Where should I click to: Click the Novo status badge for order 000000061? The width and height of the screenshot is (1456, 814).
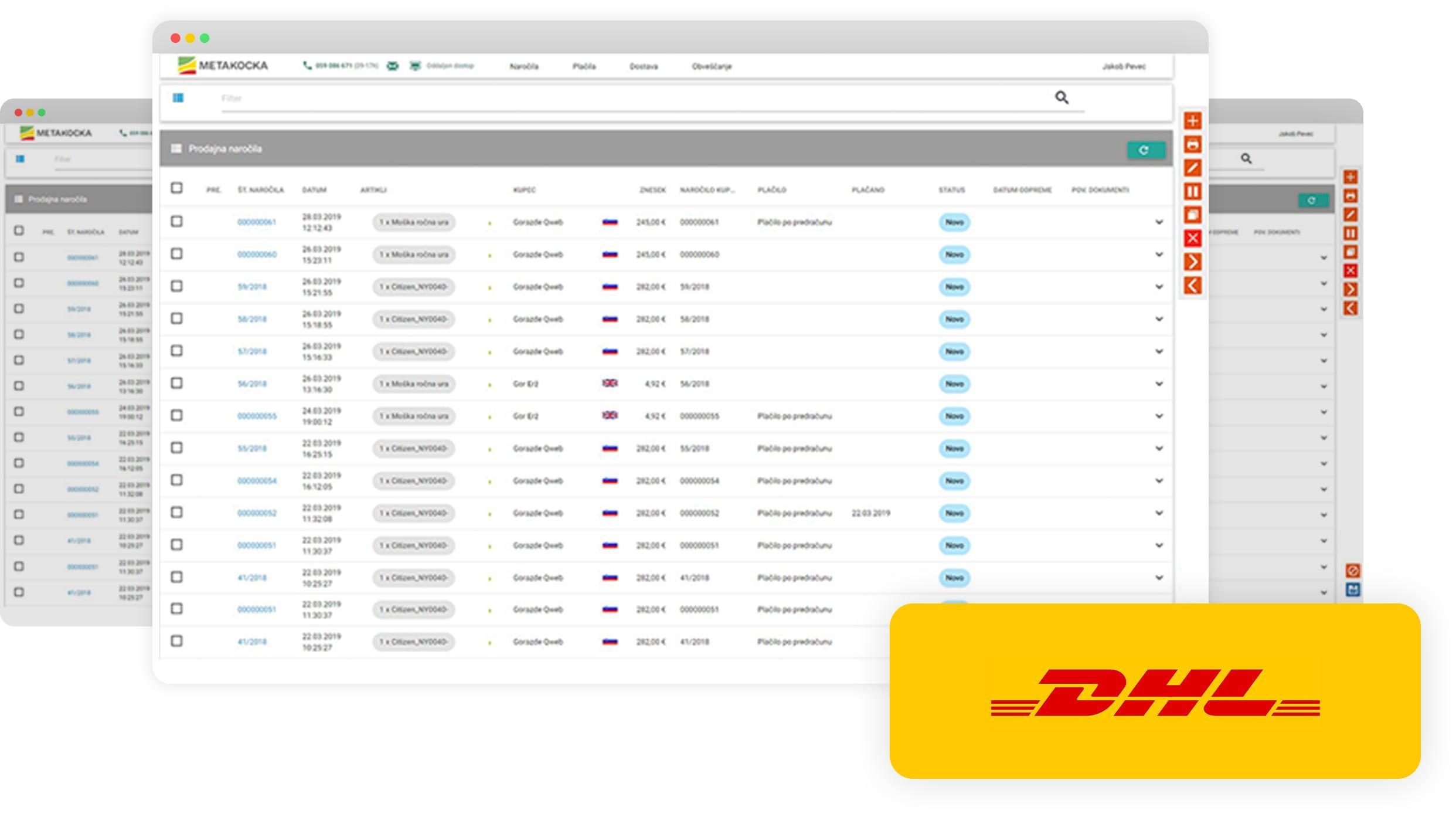point(954,222)
